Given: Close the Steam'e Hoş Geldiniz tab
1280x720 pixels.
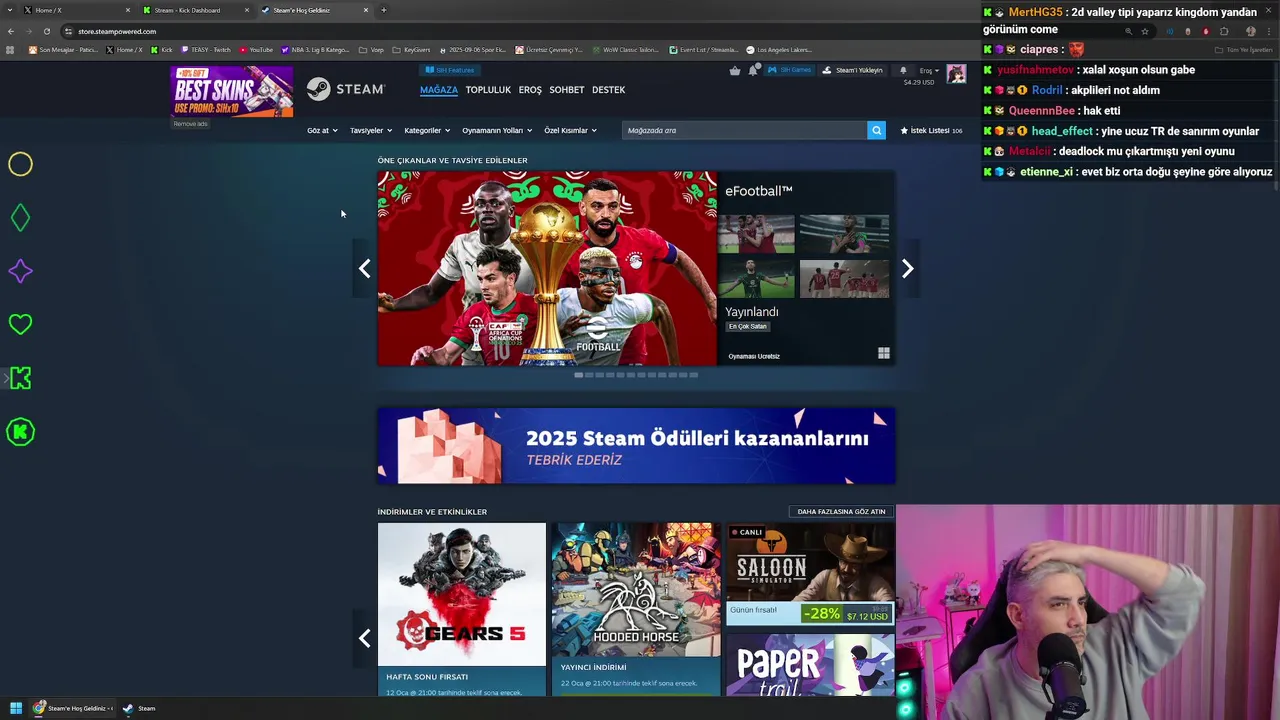Looking at the screenshot, I should 366,10.
